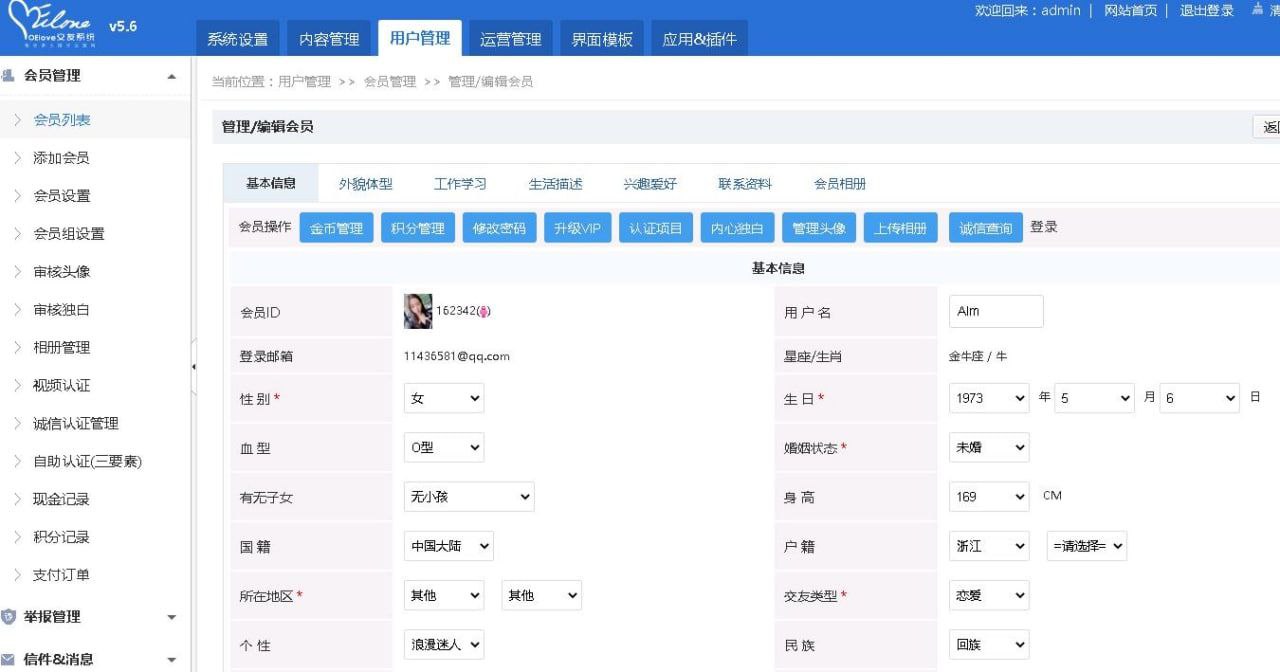Click the pink gender icon beside member ID
Image resolution: width=1280 pixels, height=672 pixels.
[x=483, y=312]
